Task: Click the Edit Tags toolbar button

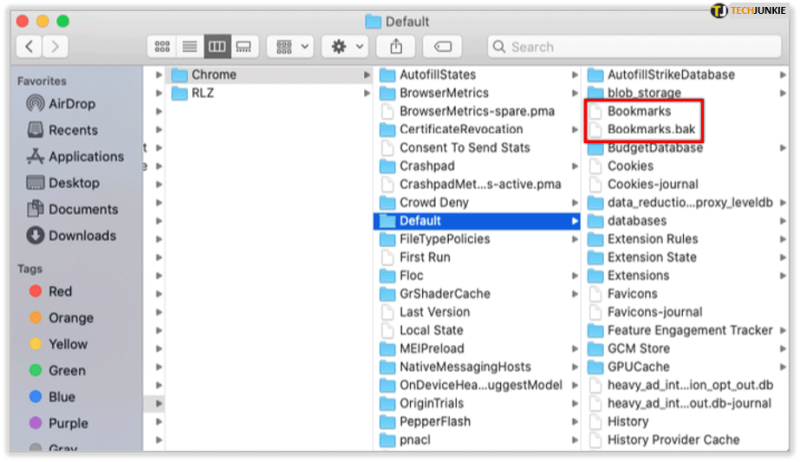Action: [x=442, y=47]
